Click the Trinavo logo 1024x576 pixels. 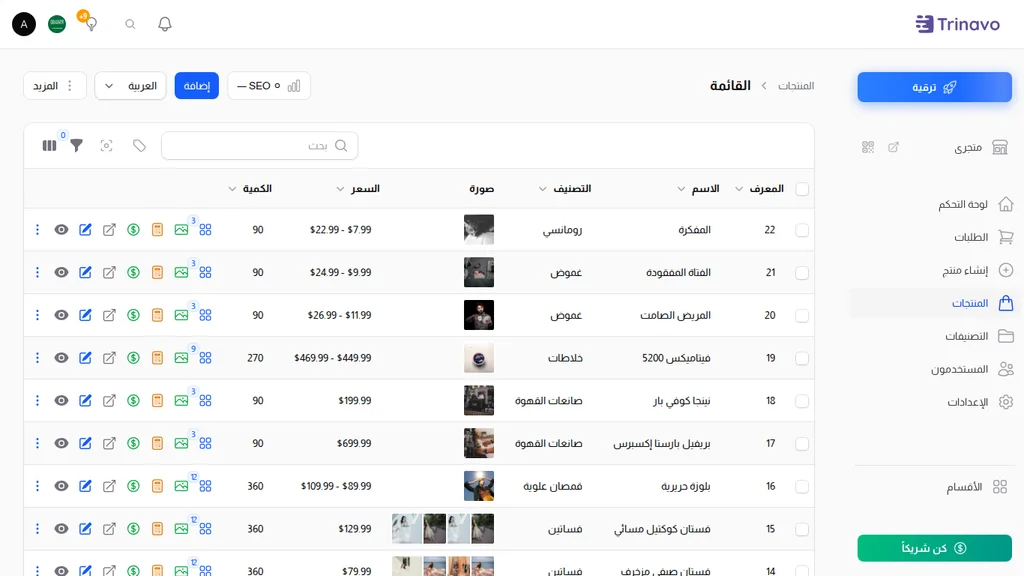[957, 24]
